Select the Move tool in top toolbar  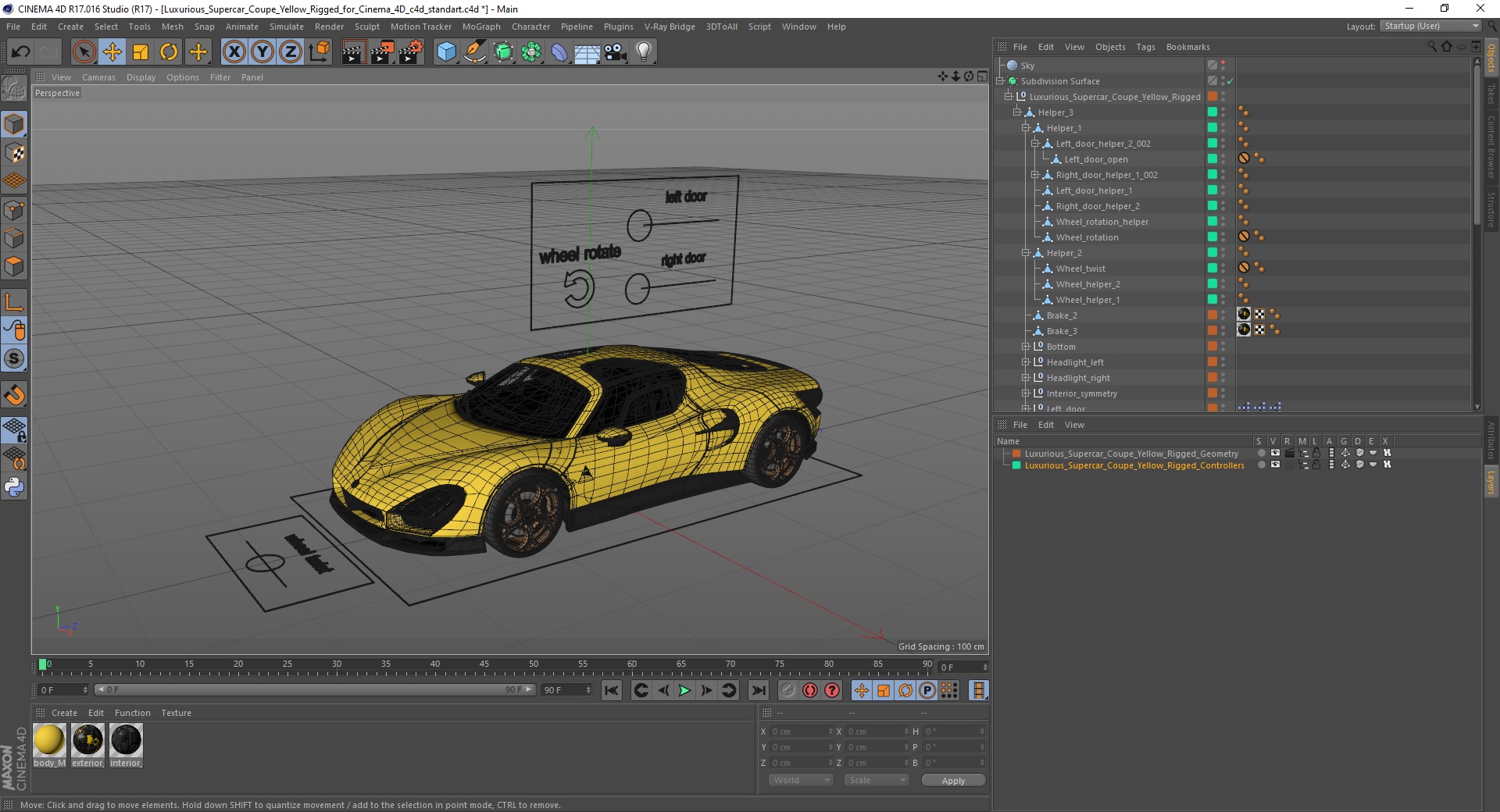112,52
